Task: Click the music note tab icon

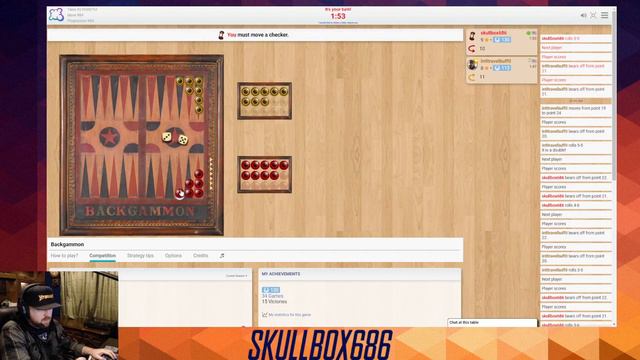Action: (222, 256)
